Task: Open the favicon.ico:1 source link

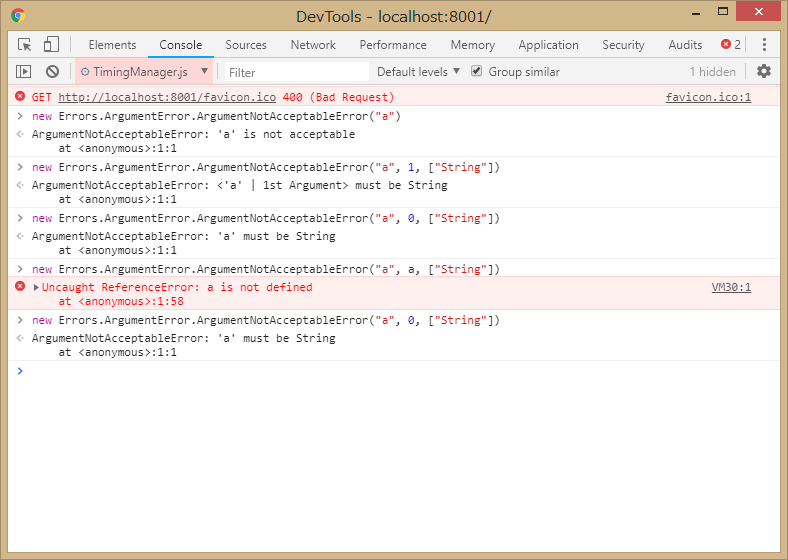Action: [708, 97]
